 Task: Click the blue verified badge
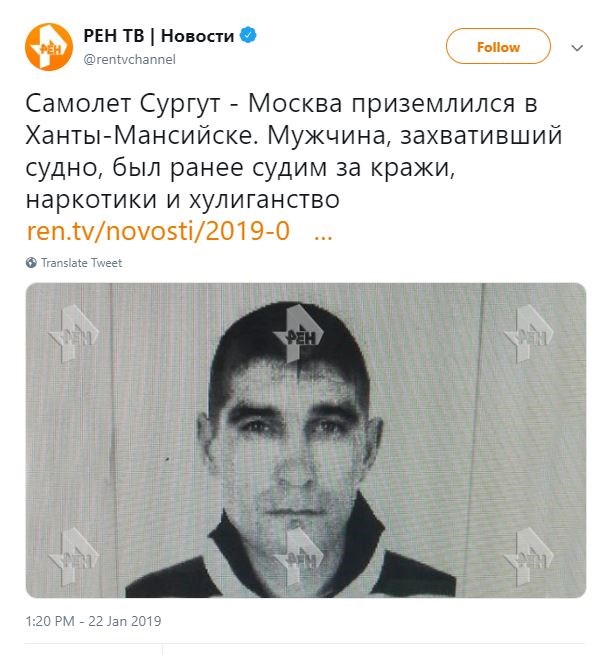(248, 36)
